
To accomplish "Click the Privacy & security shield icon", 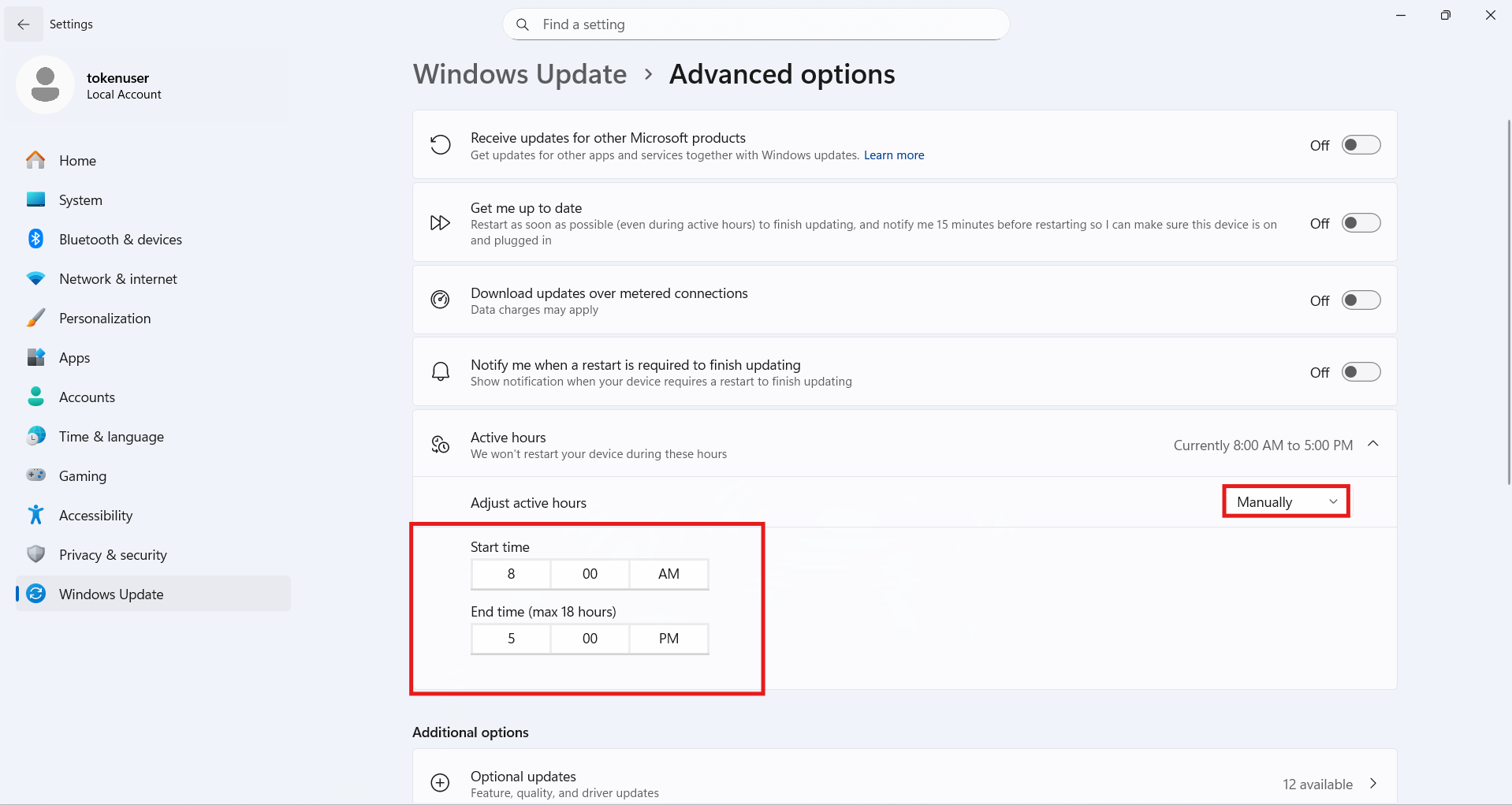I will [35, 554].
